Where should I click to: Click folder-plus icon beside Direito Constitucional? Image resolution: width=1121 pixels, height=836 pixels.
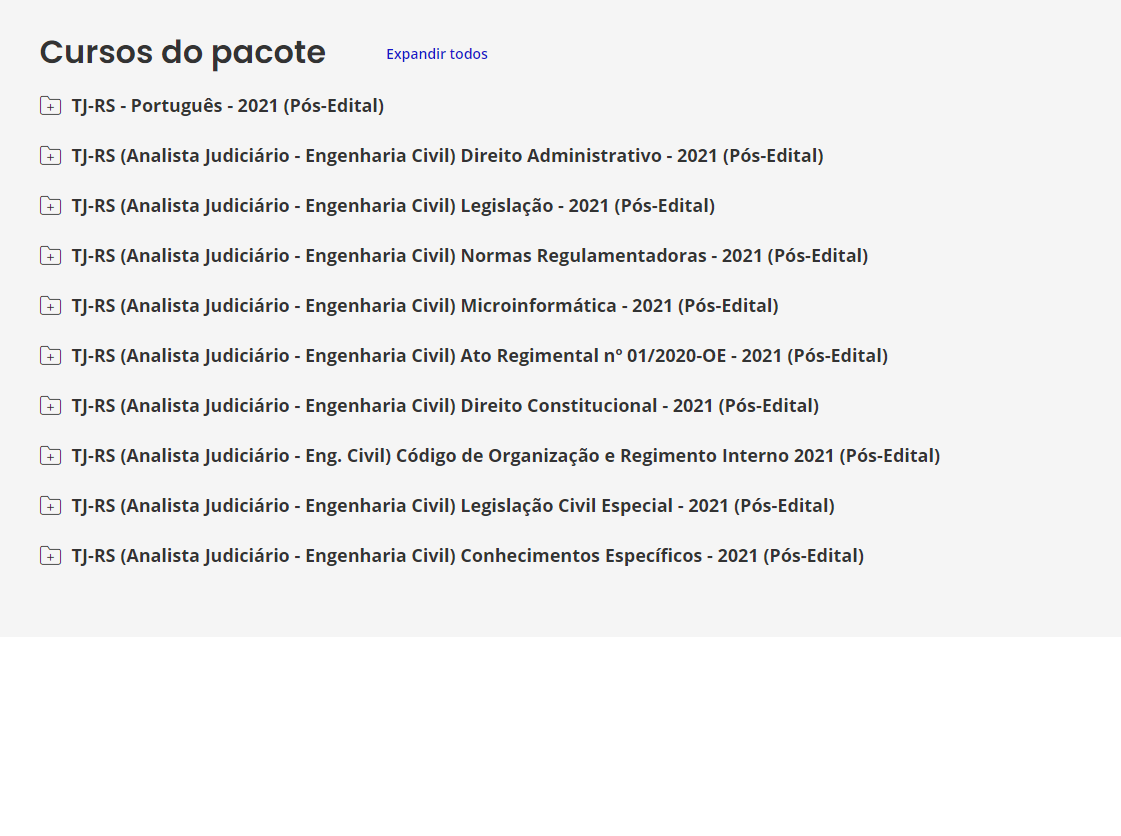tap(50, 406)
